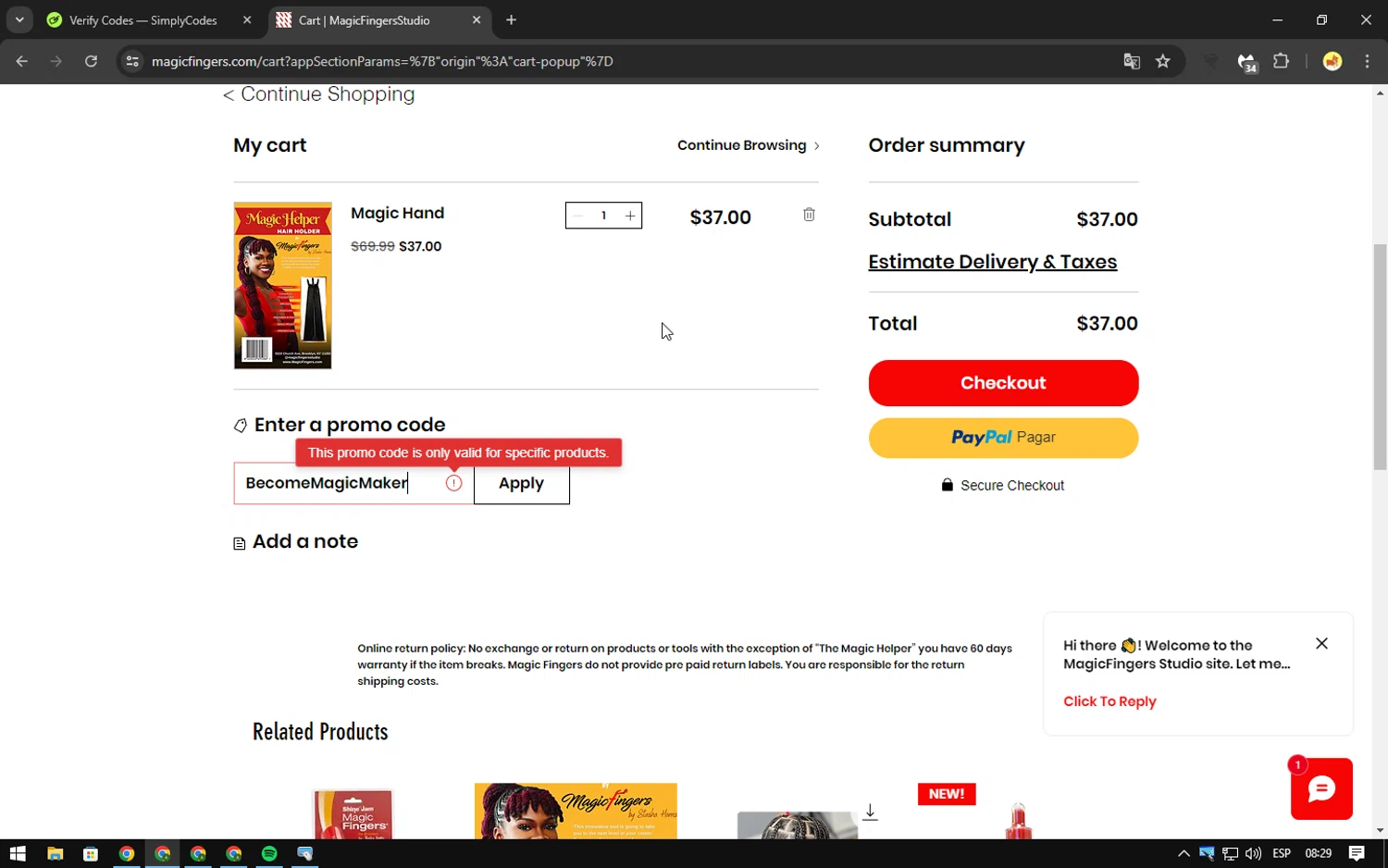Open Estimate Delivery & Taxes link
Image resolution: width=1388 pixels, height=868 pixels.
(992, 262)
